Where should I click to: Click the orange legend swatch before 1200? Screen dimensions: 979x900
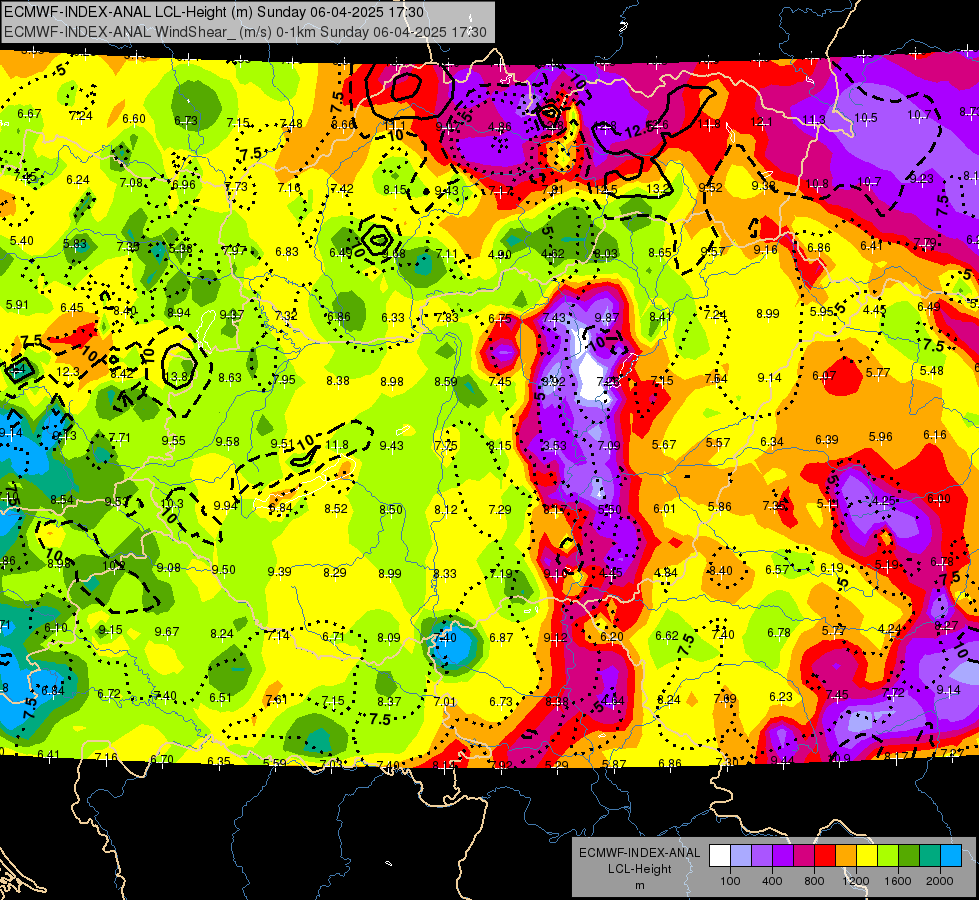point(845,856)
